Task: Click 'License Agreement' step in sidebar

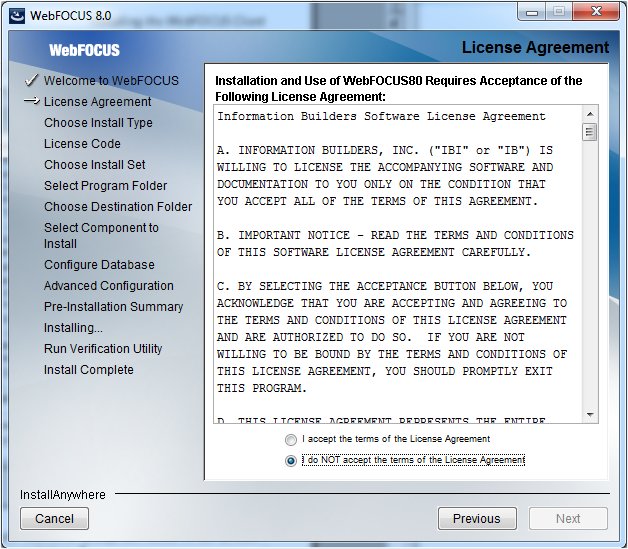Action: [x=98, y=102]
